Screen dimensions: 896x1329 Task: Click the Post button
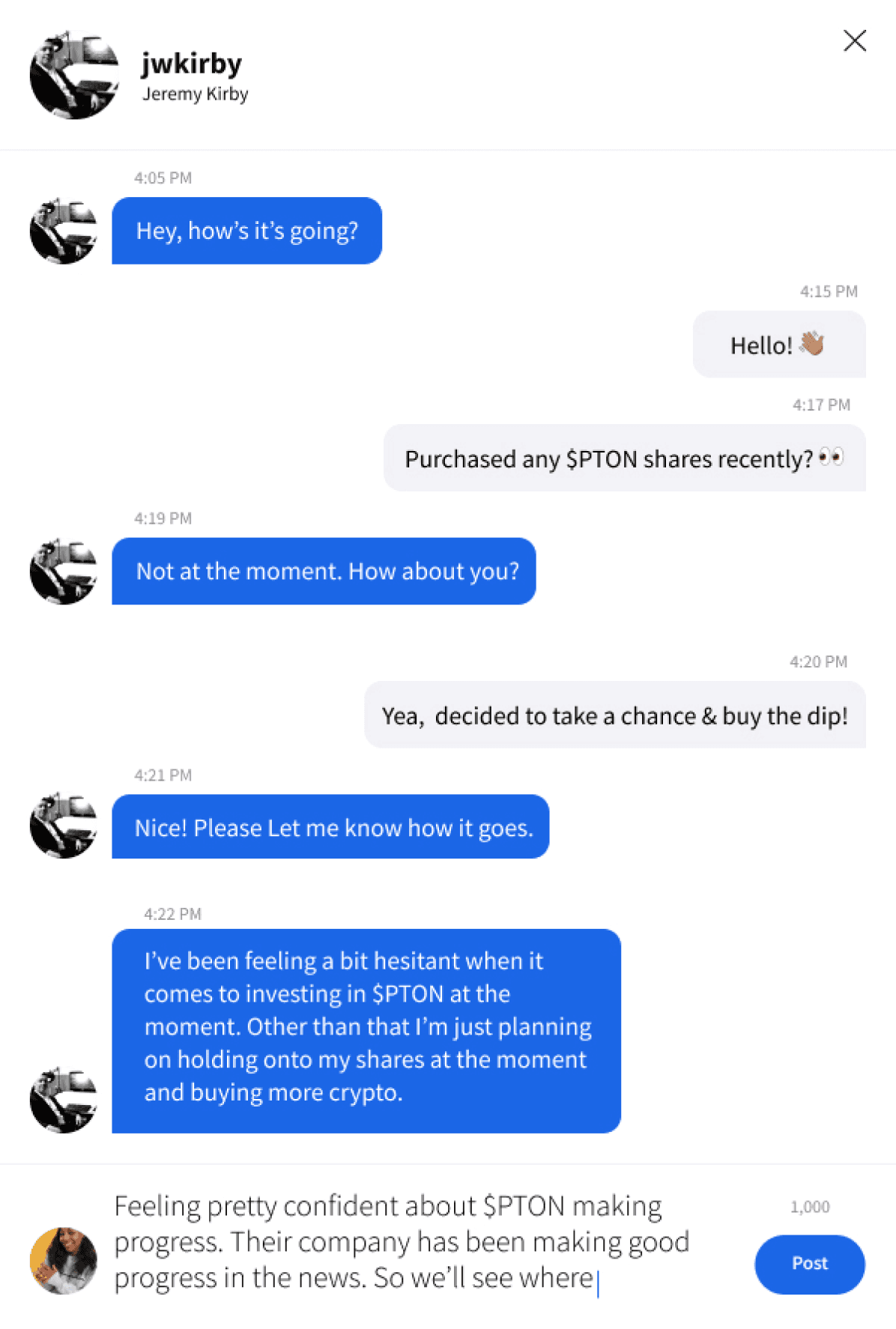(x=809, y=1264)
